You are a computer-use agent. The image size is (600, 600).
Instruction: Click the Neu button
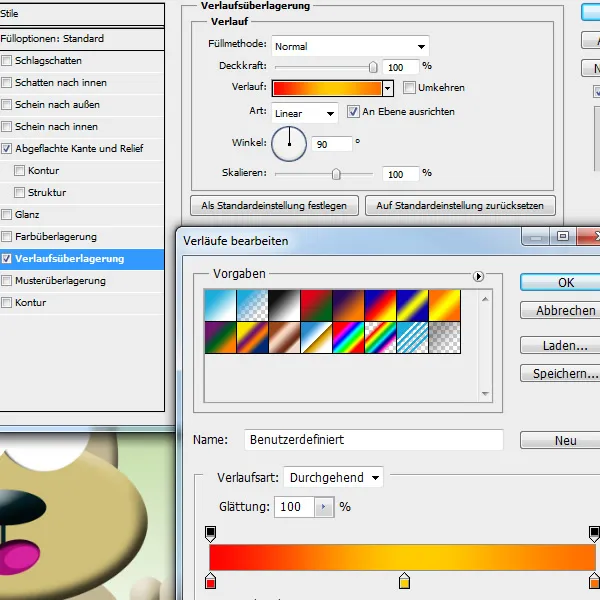[560, 440]
